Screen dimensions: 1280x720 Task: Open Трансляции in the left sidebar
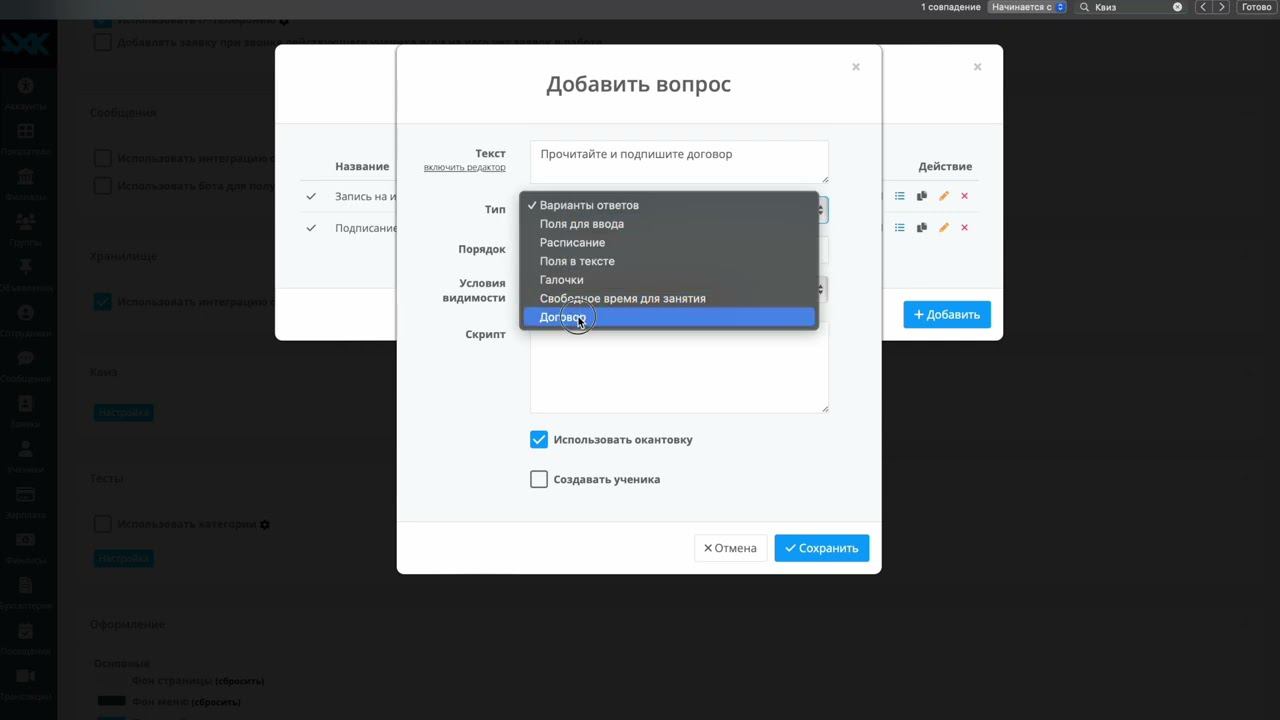pyautogui.click(x=26, y=685)
